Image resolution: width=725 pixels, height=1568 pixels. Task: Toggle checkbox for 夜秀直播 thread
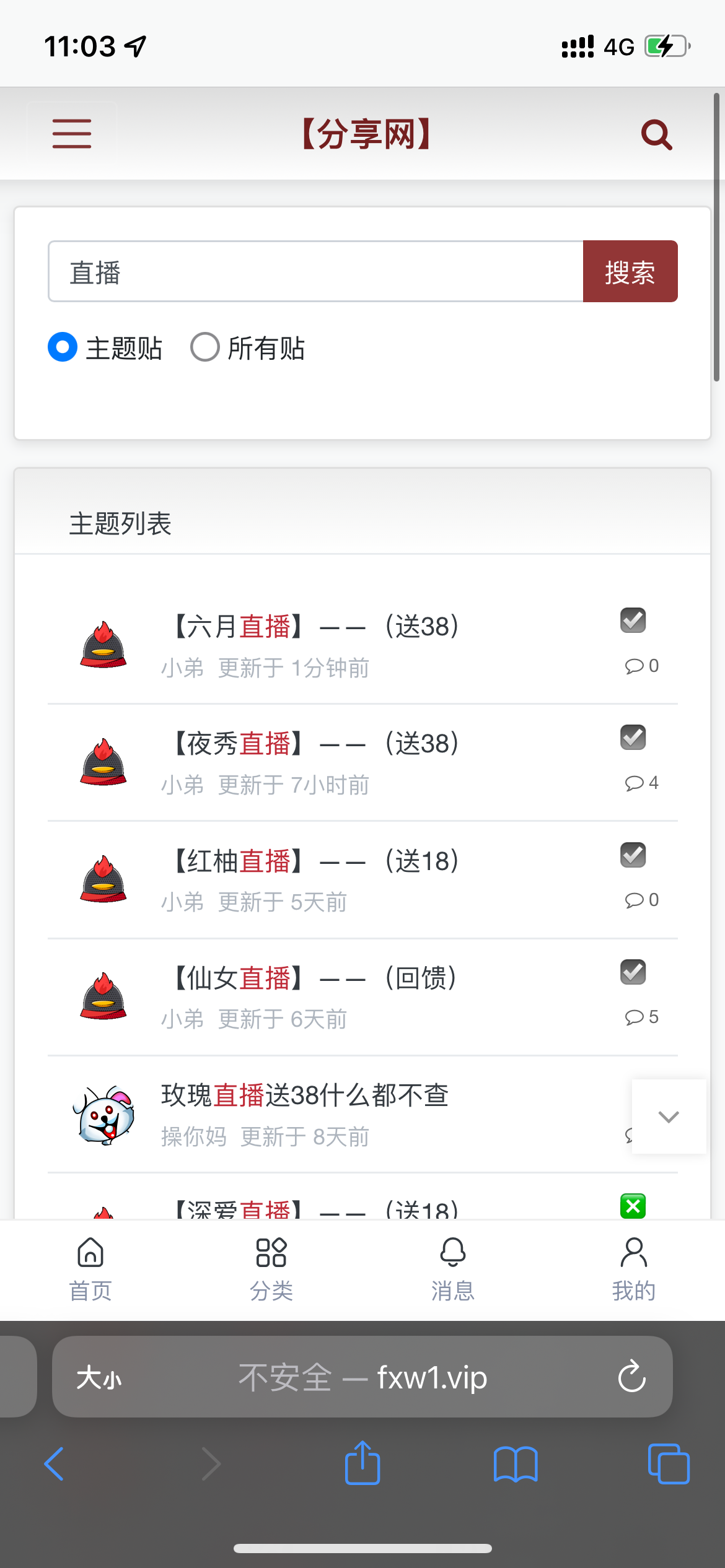click(633, 737)
